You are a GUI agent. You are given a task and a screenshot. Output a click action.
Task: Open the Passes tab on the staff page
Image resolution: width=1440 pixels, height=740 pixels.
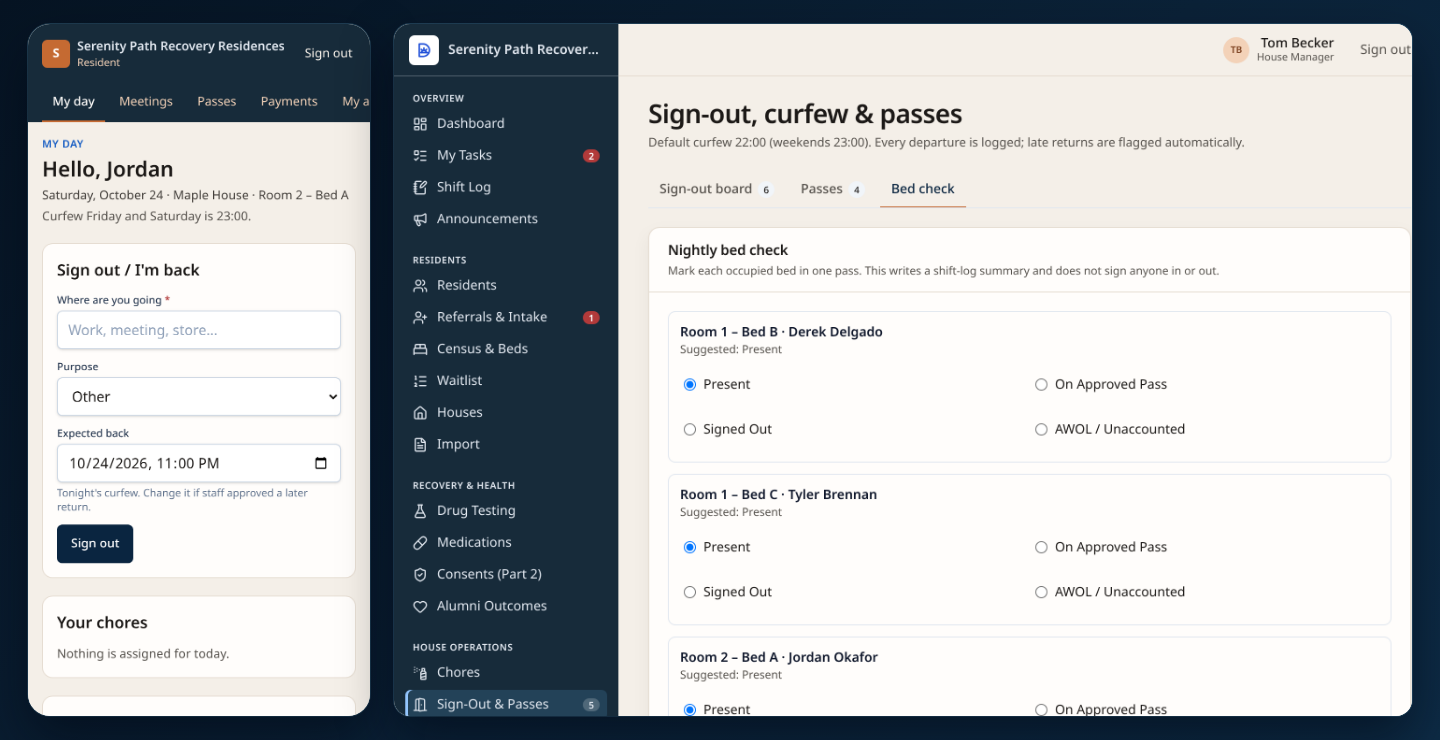point(831,189)
